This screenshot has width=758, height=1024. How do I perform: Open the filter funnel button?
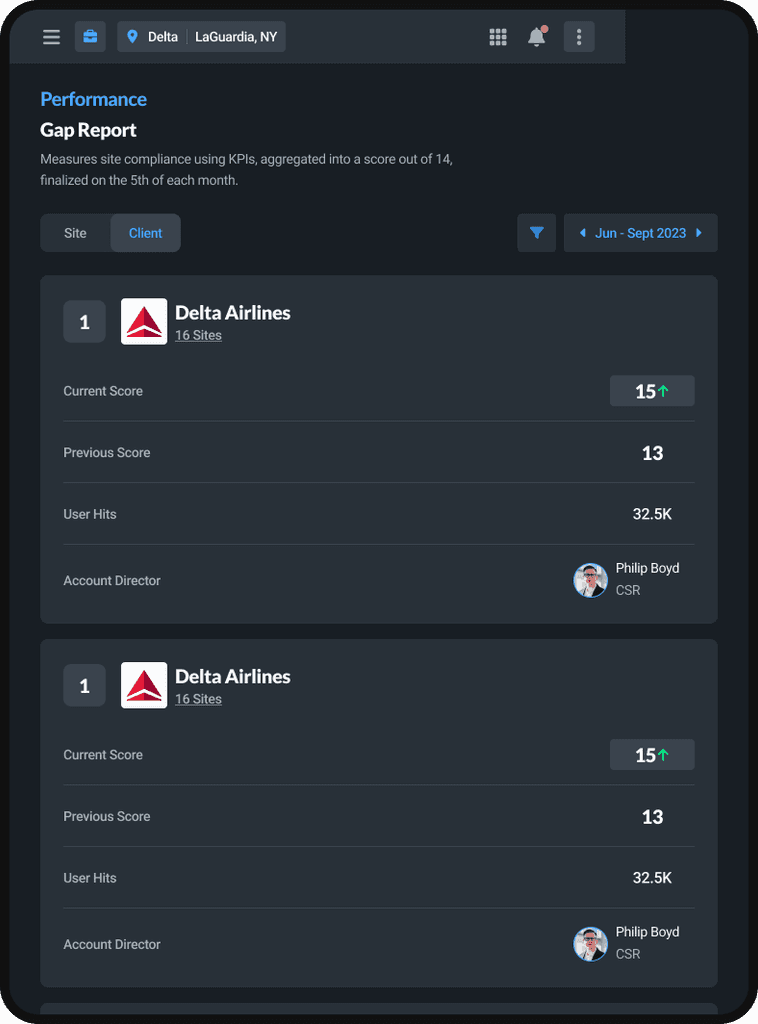(x=537, y=233)
